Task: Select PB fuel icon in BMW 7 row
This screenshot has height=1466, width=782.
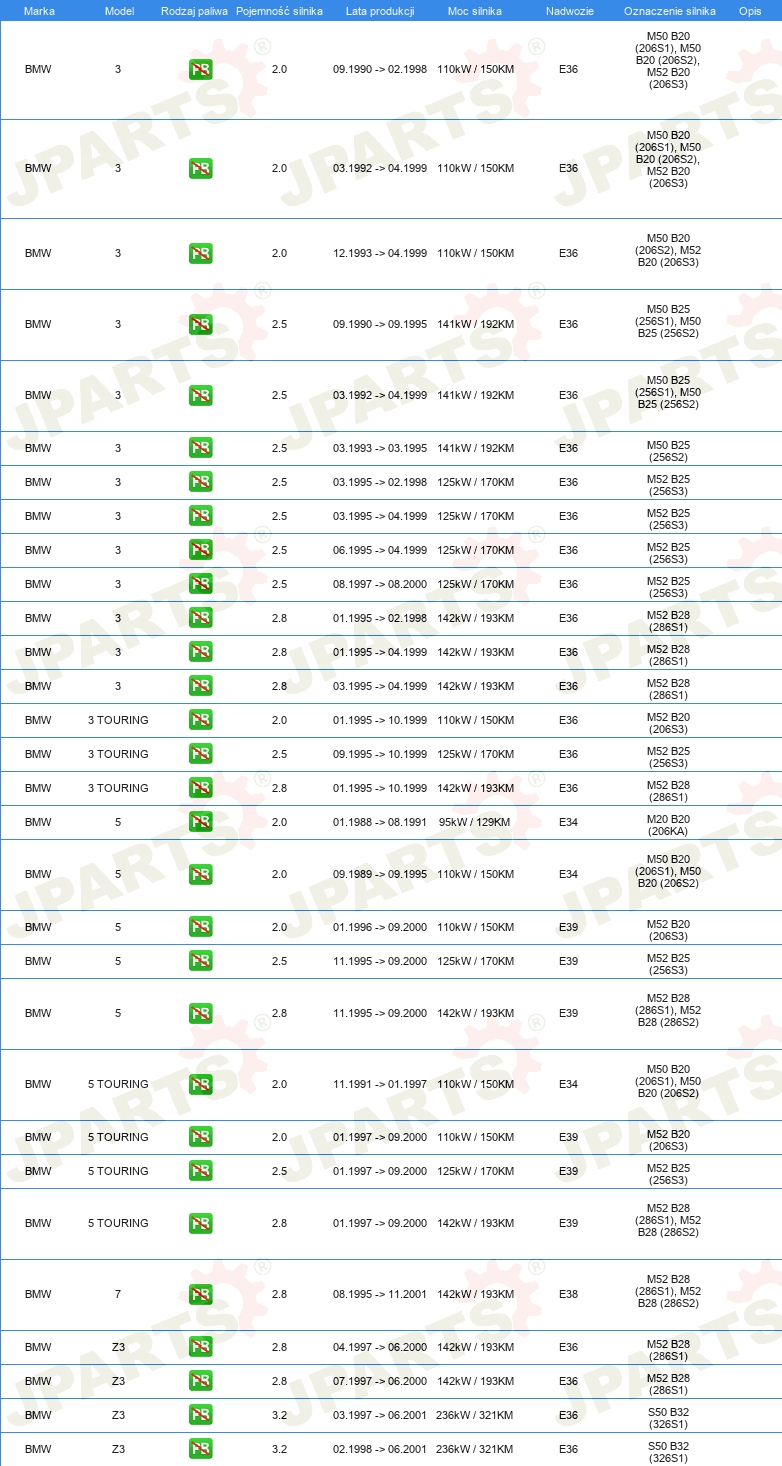Action: click(200, 1294)
